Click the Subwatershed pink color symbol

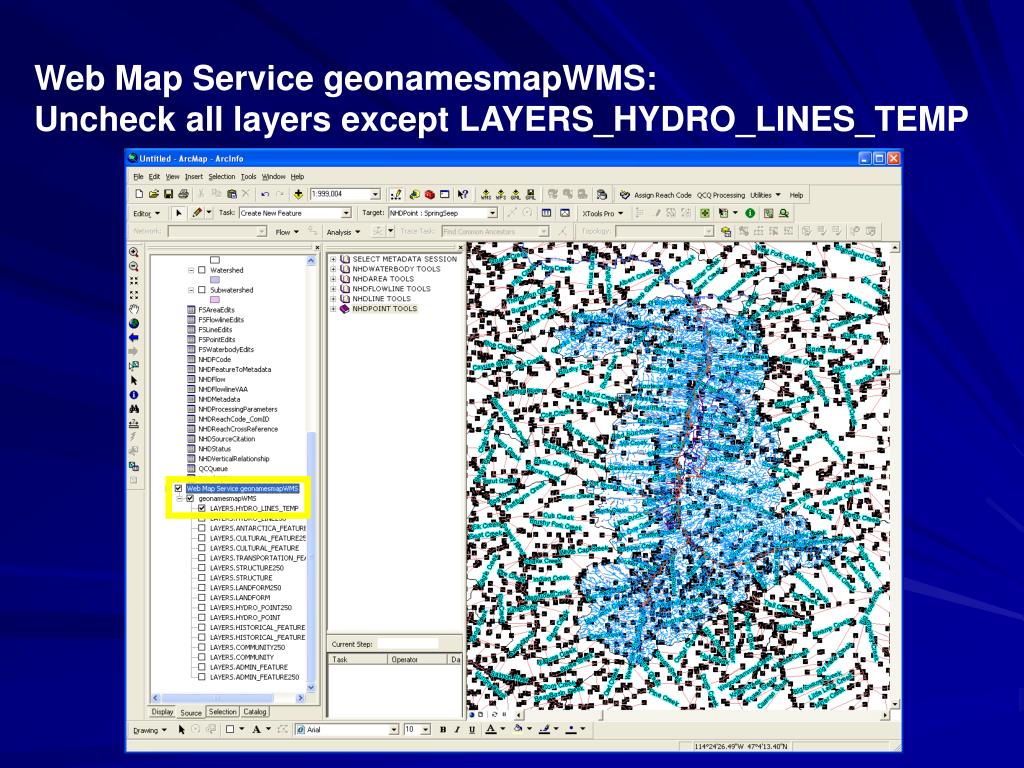pyautogui.click(x=214, y=300)
